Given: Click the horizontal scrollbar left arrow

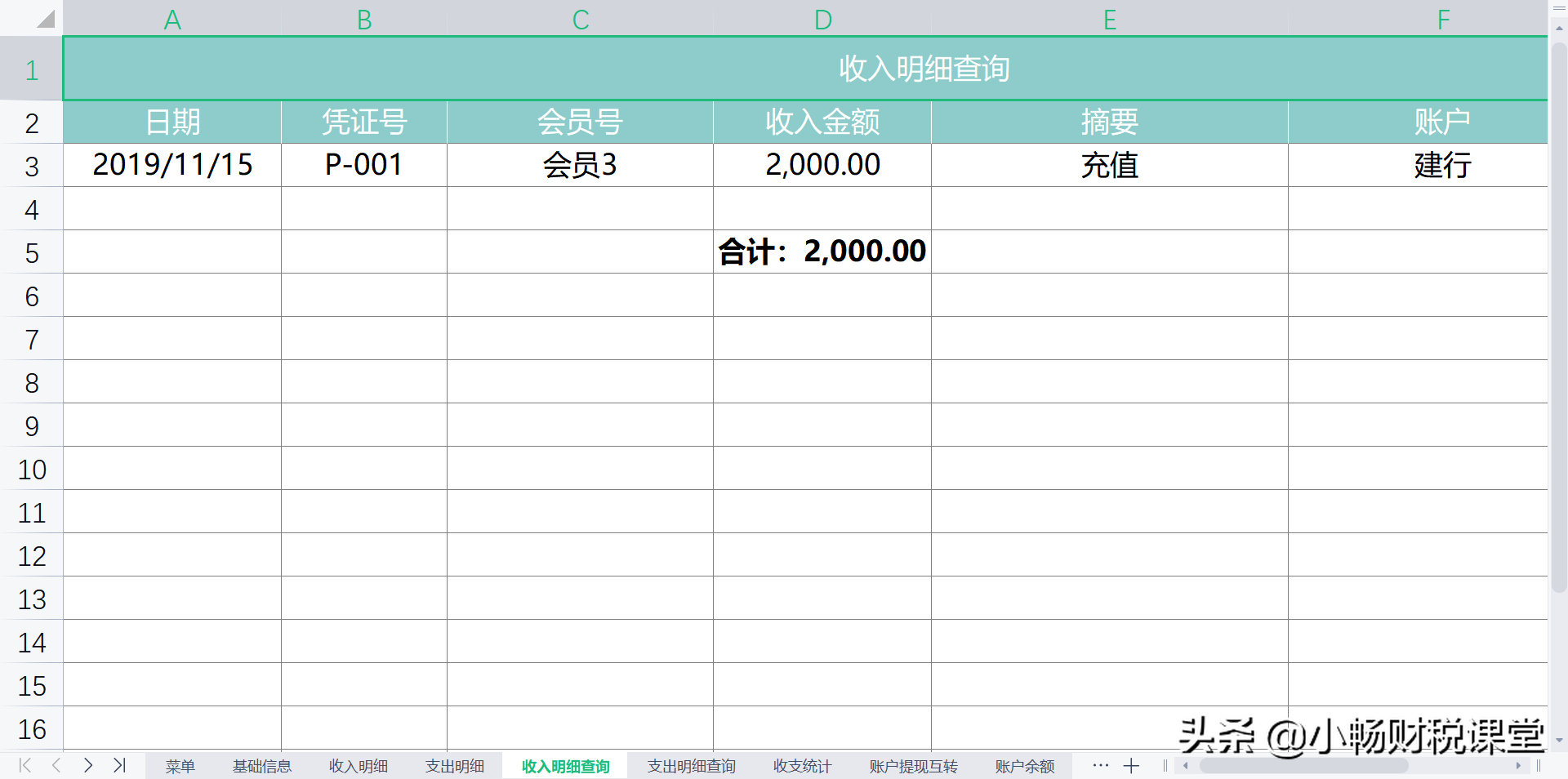Looking at the screenshot, I should pyautogui.click(x=1185, y=766).
